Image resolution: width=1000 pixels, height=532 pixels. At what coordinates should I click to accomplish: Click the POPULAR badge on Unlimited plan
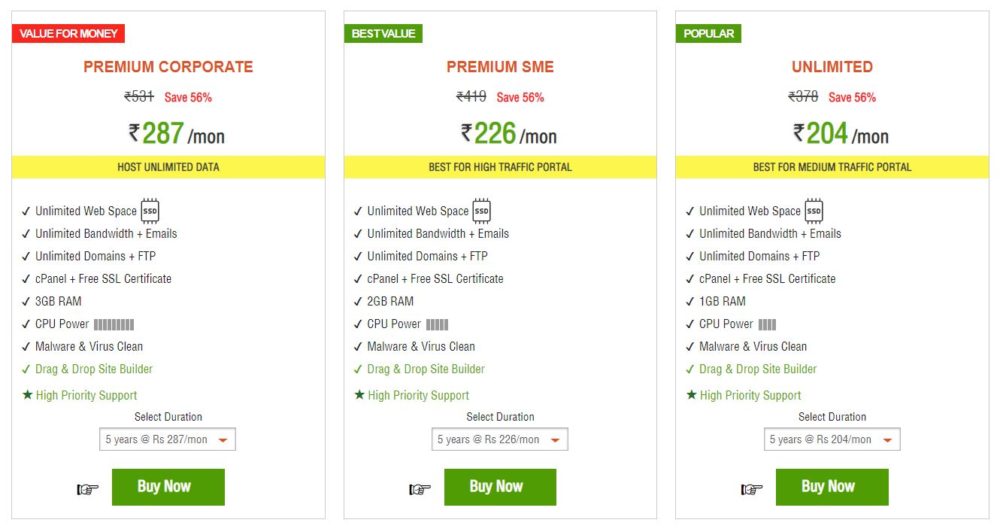tap(708, 34)
